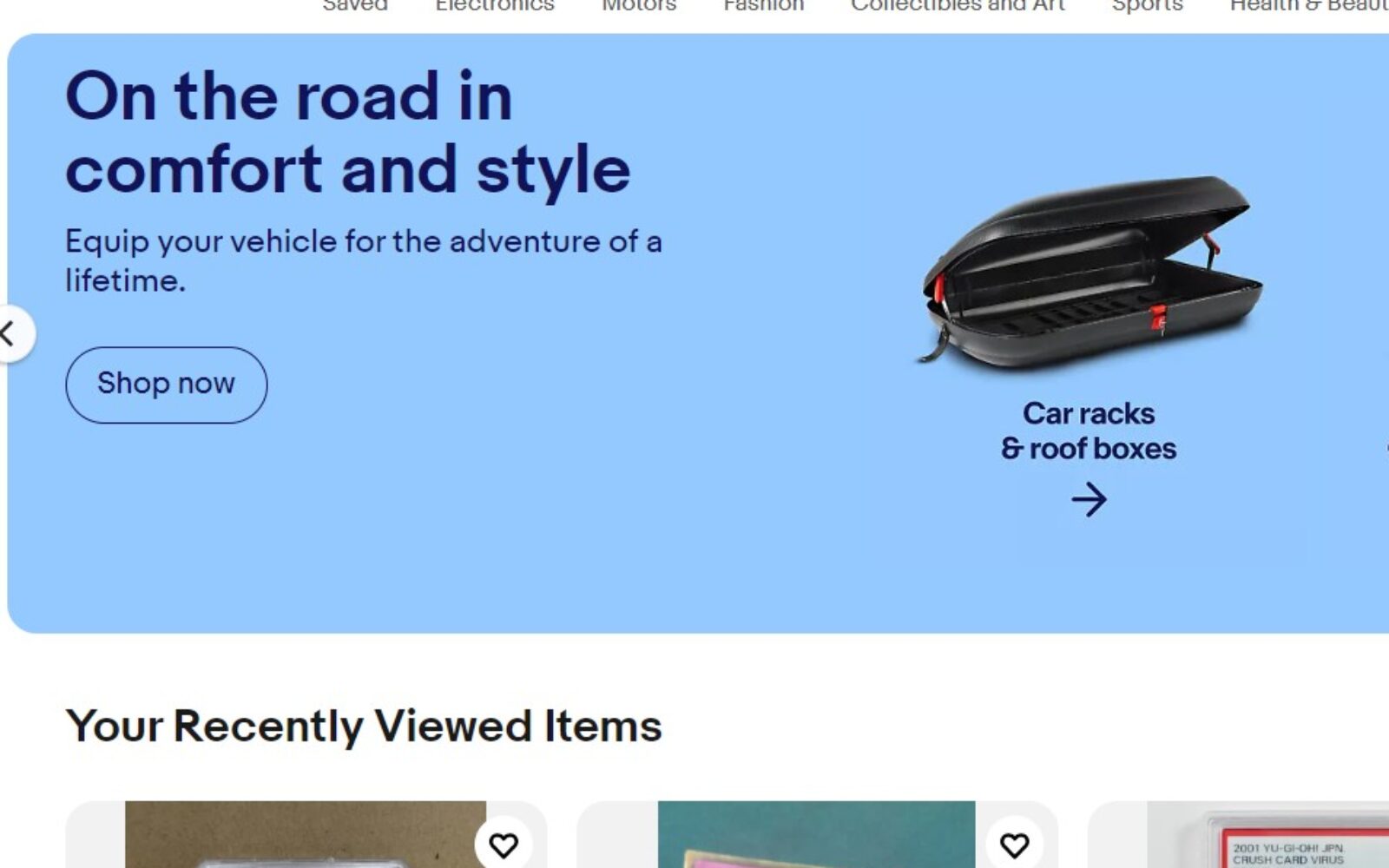Click Your Recently Viewed Items heading
Image resolution: width=1389 pixels, height=868 pixels.
point(364,726)
